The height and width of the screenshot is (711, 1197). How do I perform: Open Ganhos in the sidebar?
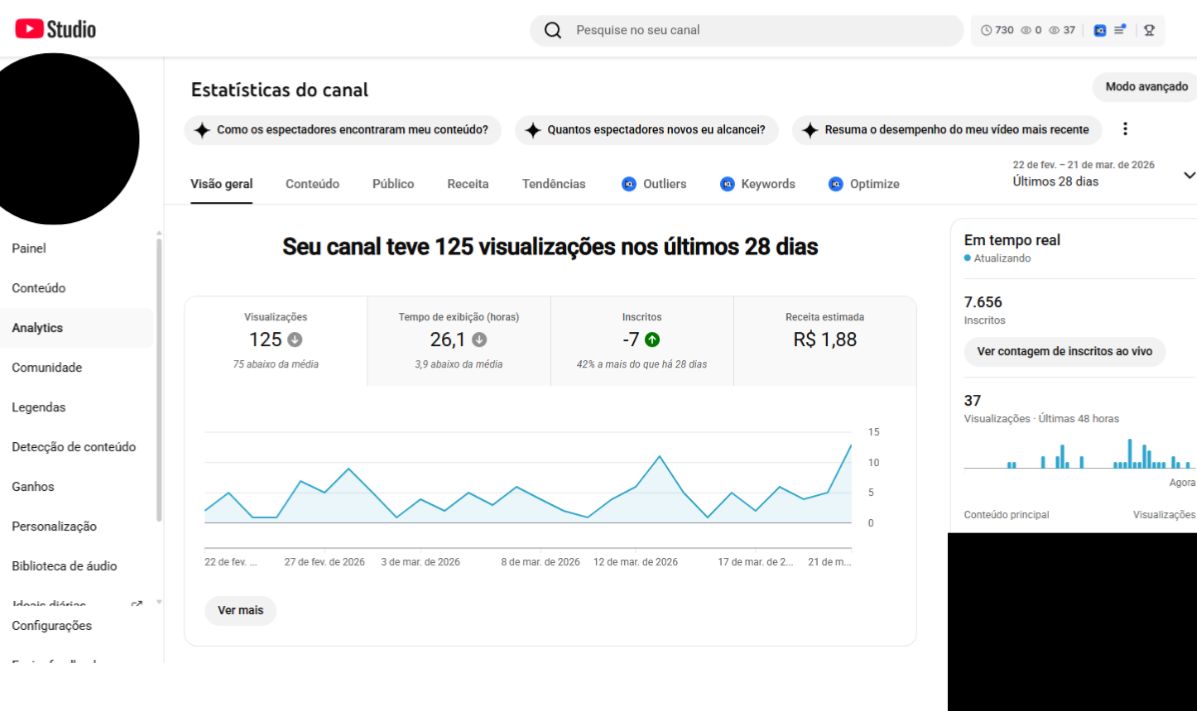76,486
